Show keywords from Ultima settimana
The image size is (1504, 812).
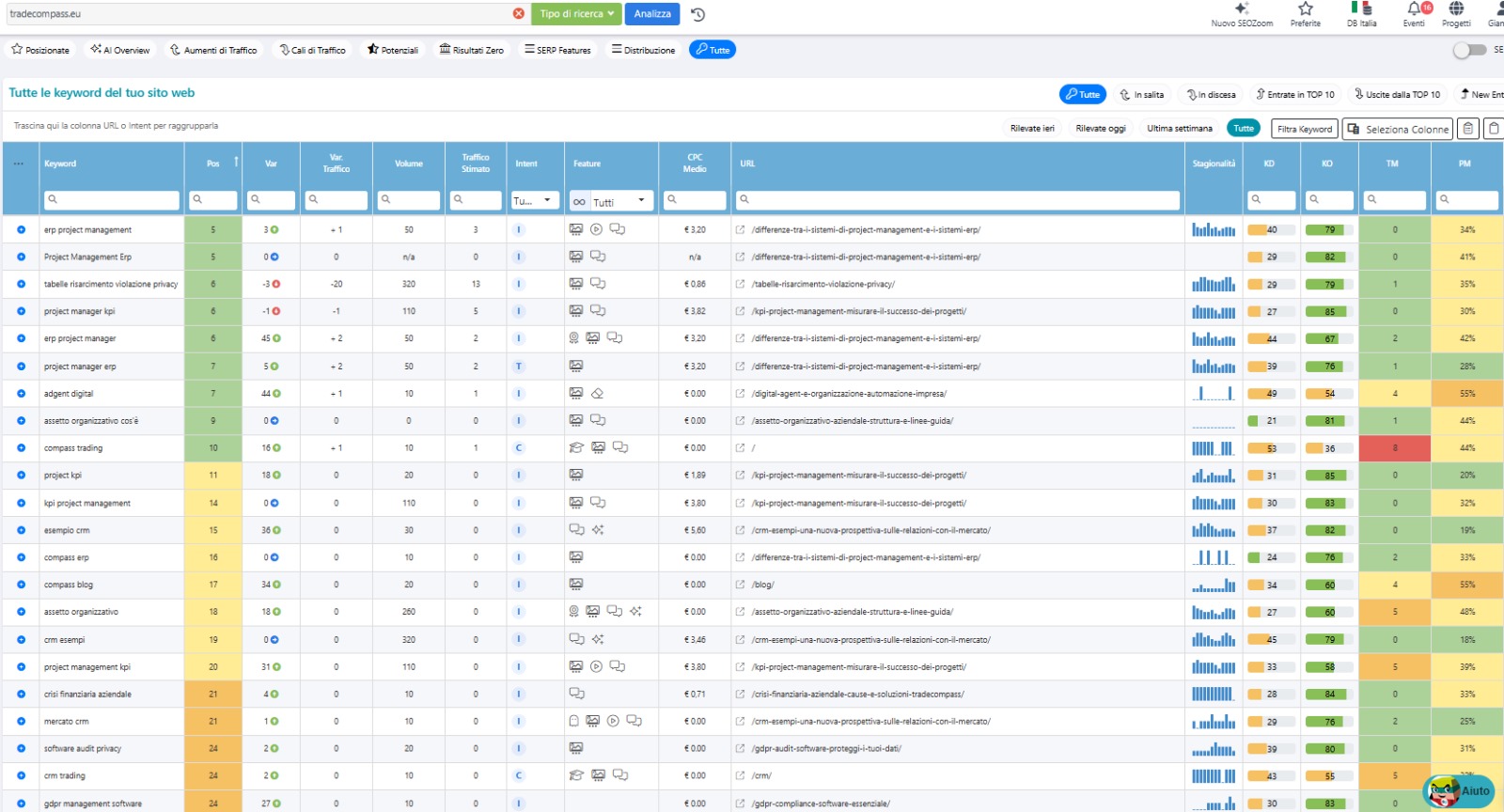[1180, 128]
